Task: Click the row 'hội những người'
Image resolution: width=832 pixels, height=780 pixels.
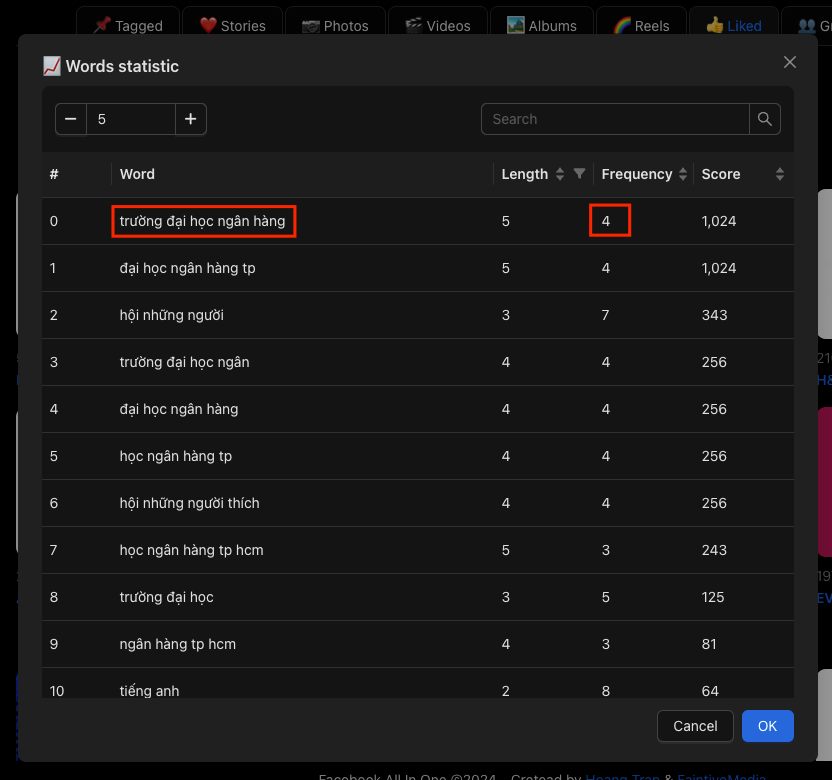Action: (x=418, y=315)
